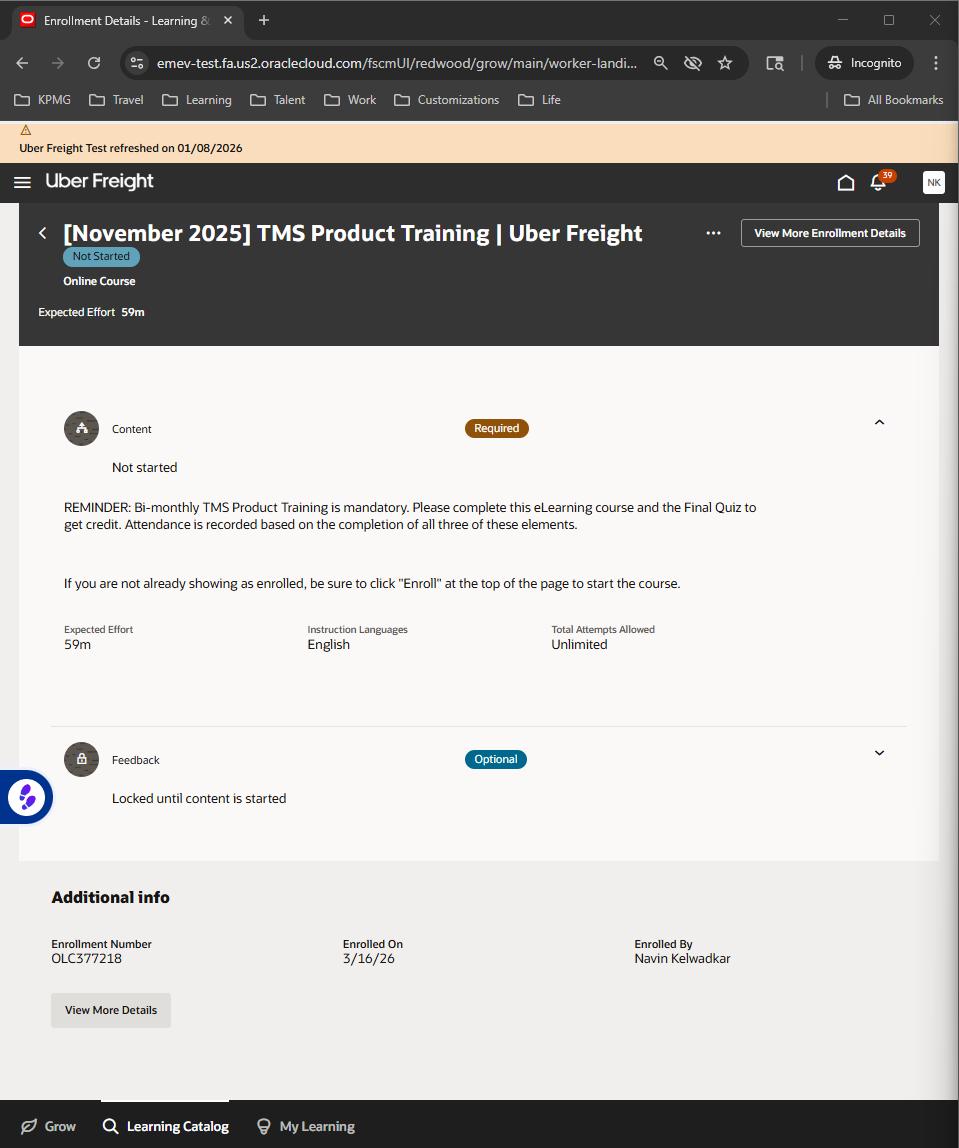Click the Online Course label
959x1148 pixels.
pyautogui.click(x=99, y=281)
